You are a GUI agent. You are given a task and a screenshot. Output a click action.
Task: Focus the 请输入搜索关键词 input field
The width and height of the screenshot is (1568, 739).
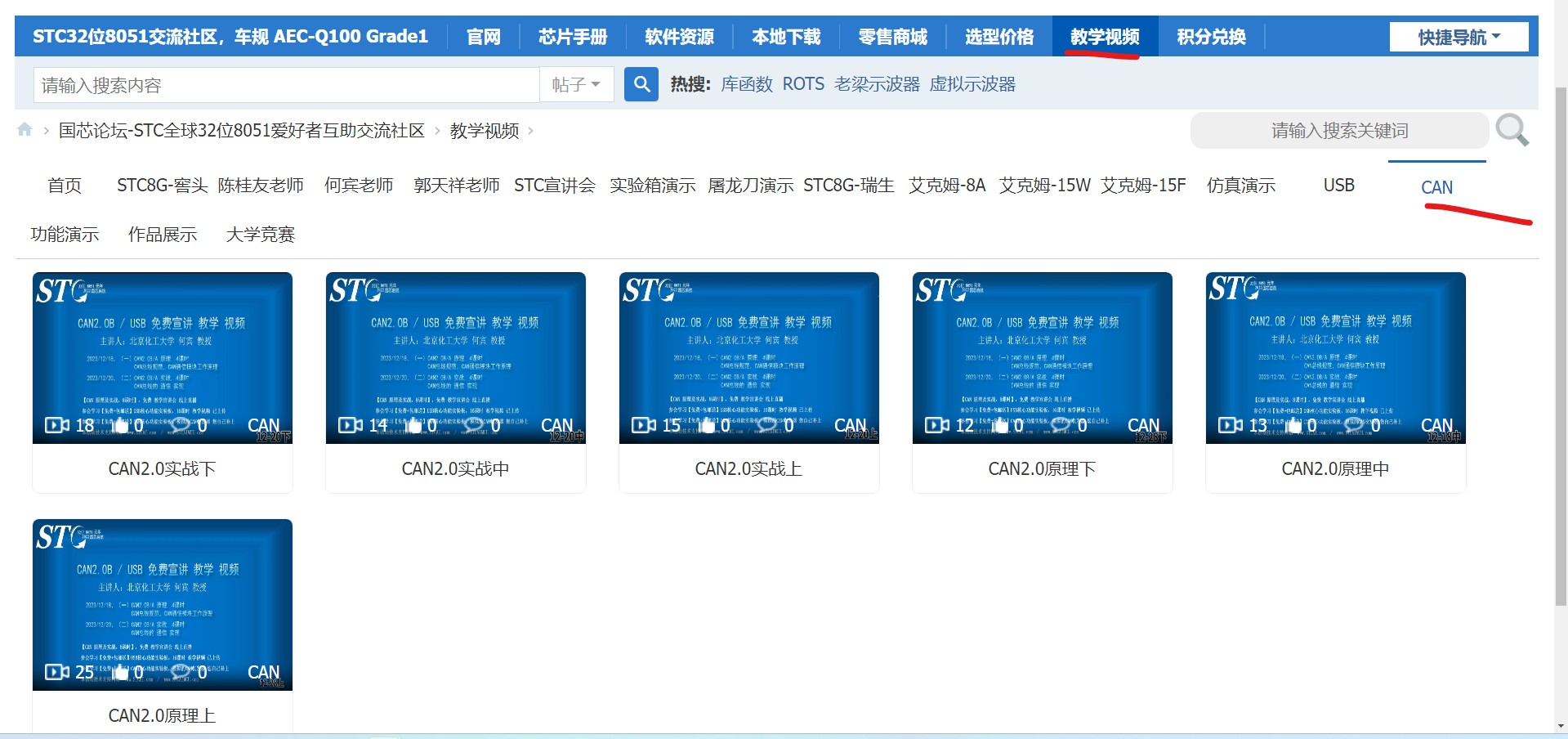[x=1339, y=130]
